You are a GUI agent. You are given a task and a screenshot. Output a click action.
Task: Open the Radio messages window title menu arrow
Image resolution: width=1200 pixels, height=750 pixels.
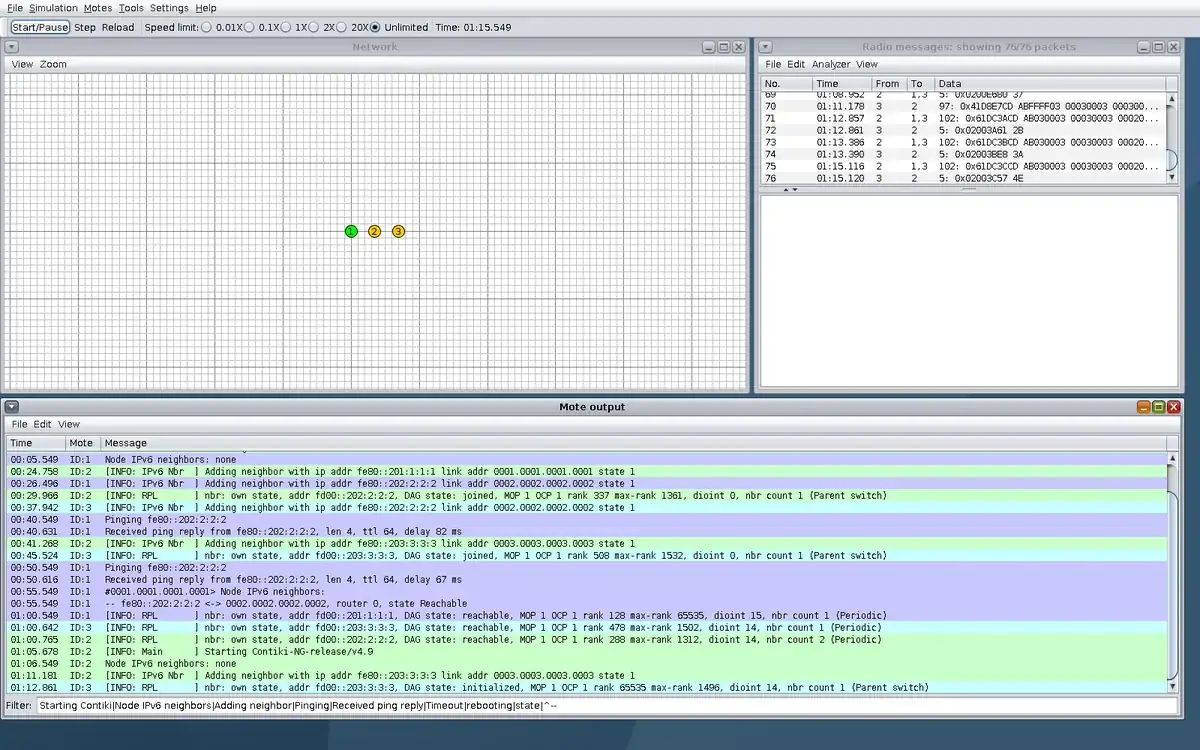point(765,47)
